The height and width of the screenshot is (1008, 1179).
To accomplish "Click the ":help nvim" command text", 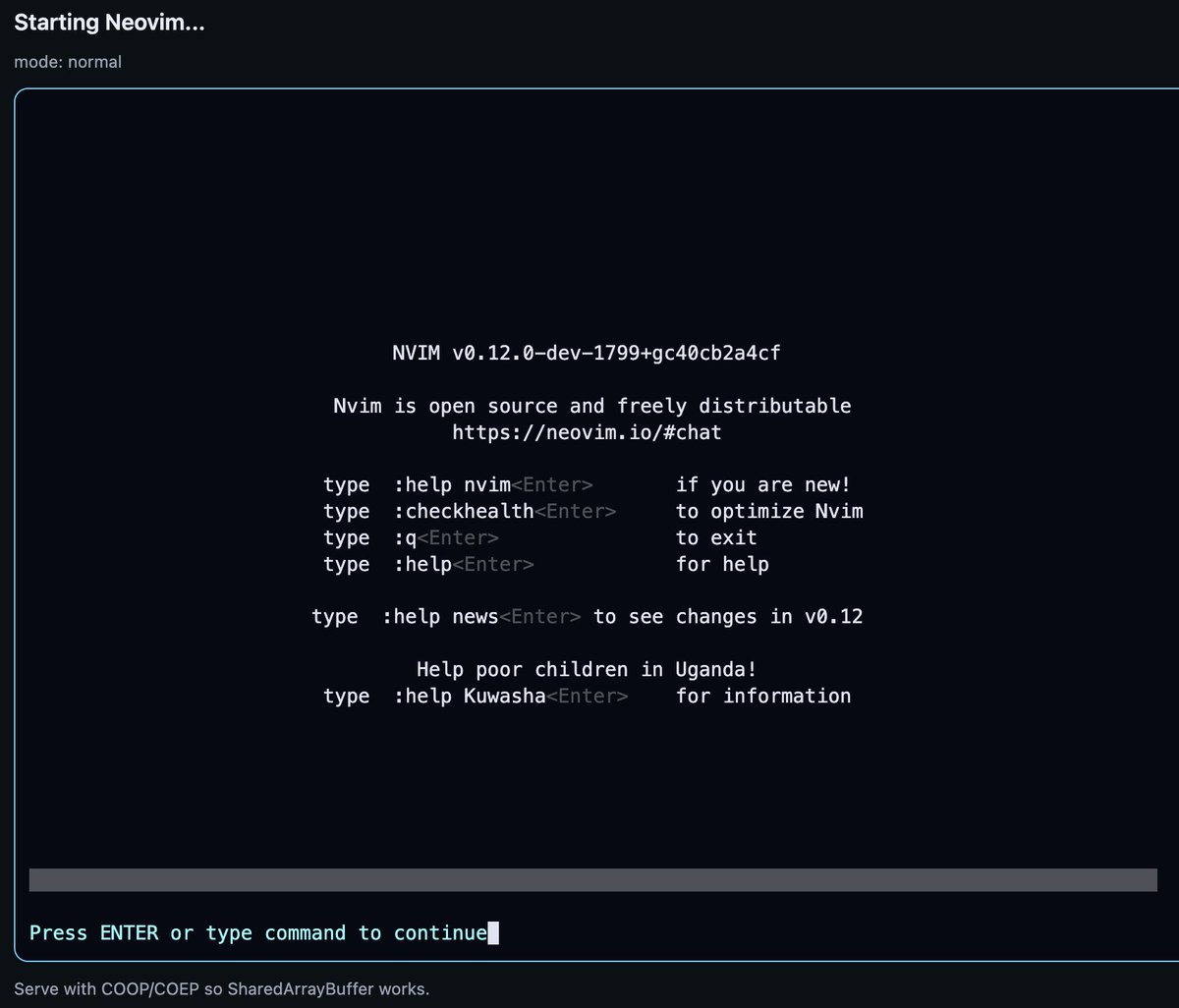I will [452, 485].
